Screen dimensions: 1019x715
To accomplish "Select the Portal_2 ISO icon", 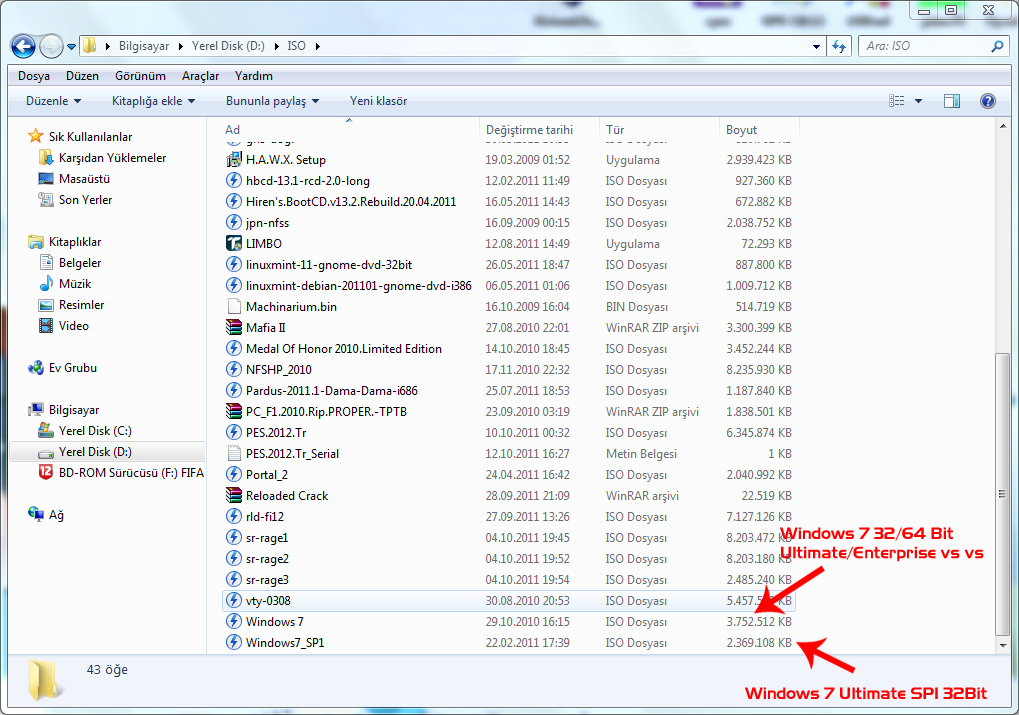I will [234, 474].
